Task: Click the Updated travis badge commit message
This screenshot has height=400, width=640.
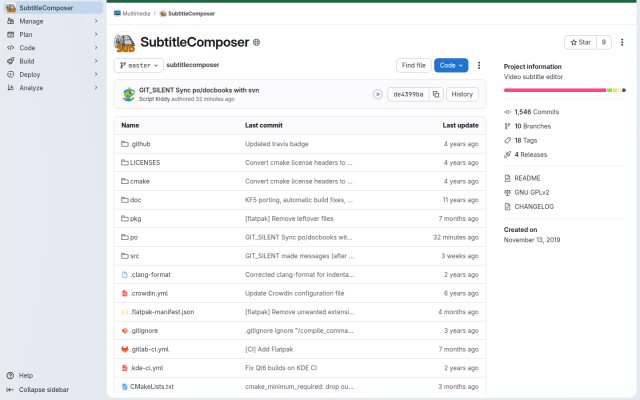Action: click(277, 144)
